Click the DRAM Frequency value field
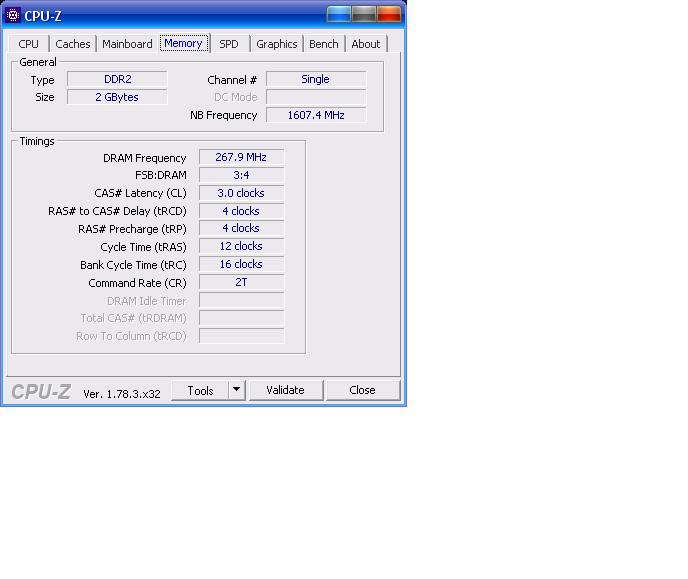Image resolution: width=688 pixels, height=579 pixels. pos(241,158)
